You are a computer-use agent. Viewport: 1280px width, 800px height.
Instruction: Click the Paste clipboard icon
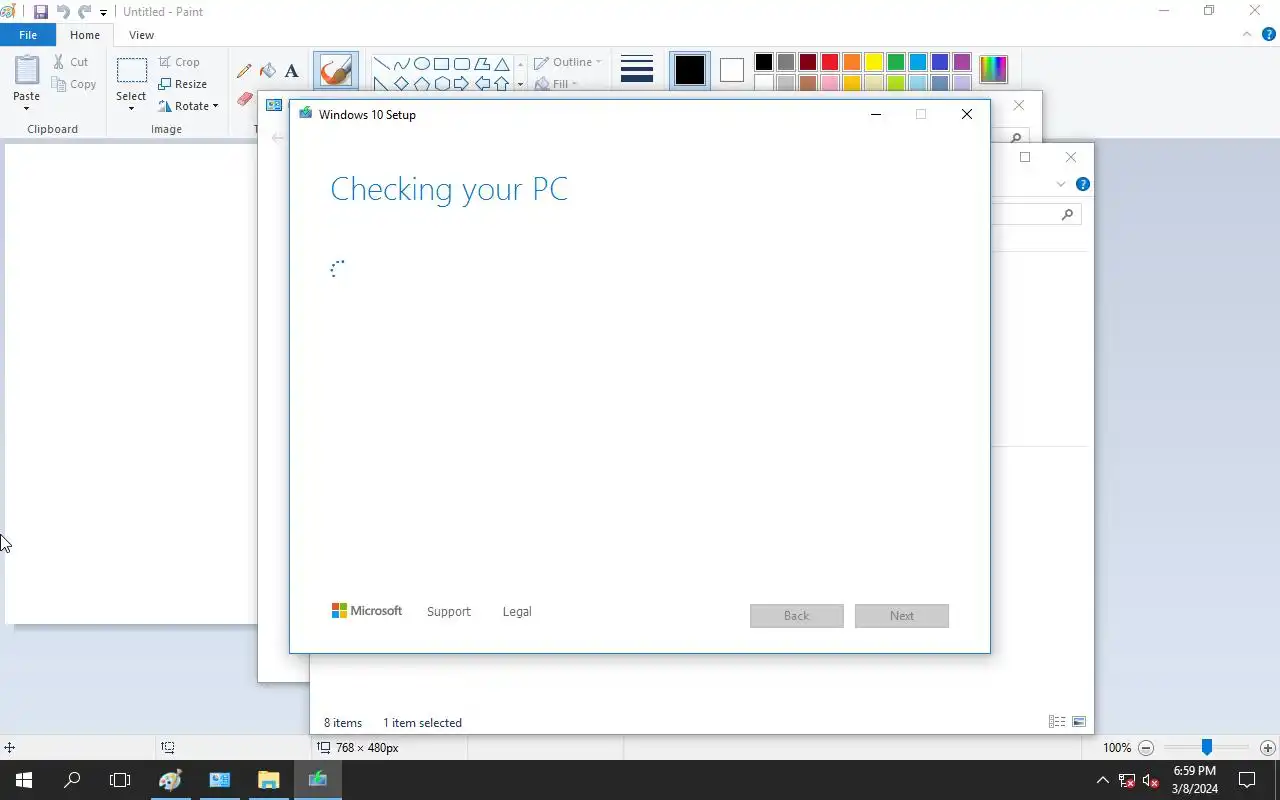(x=27, y=70)
